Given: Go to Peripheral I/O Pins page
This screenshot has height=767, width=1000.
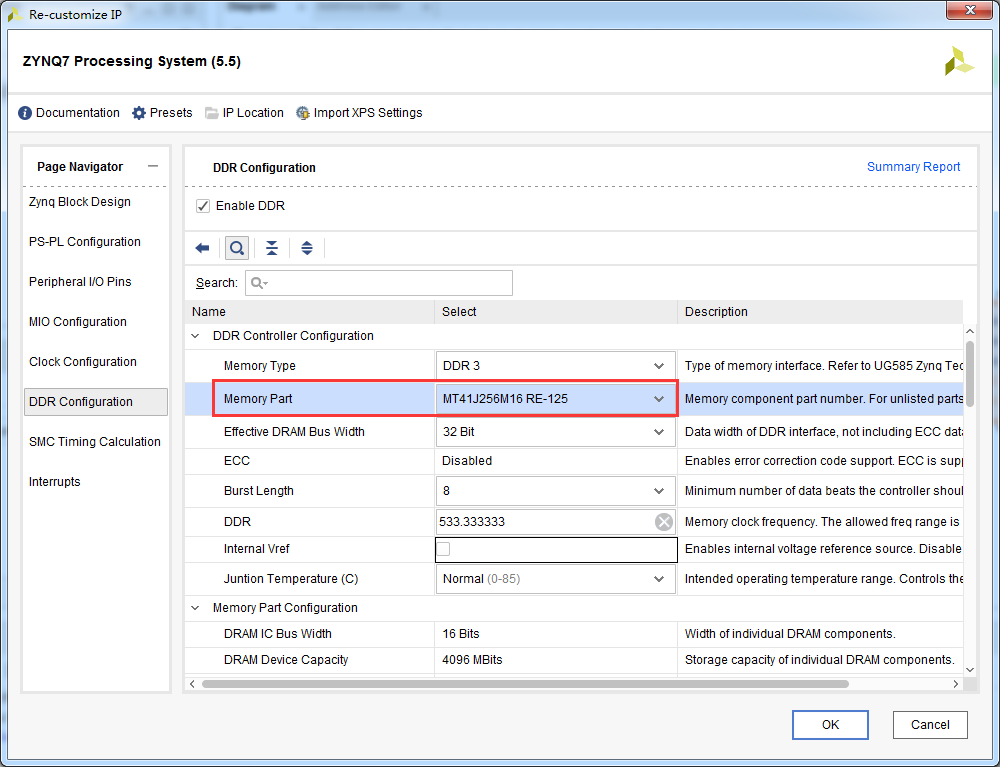Looking at the screenshot, I should [x=80, y=282].
